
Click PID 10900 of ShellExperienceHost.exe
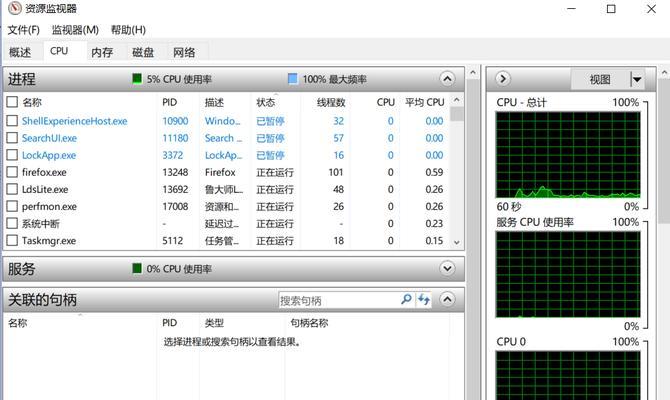click(x=175, y=121)
